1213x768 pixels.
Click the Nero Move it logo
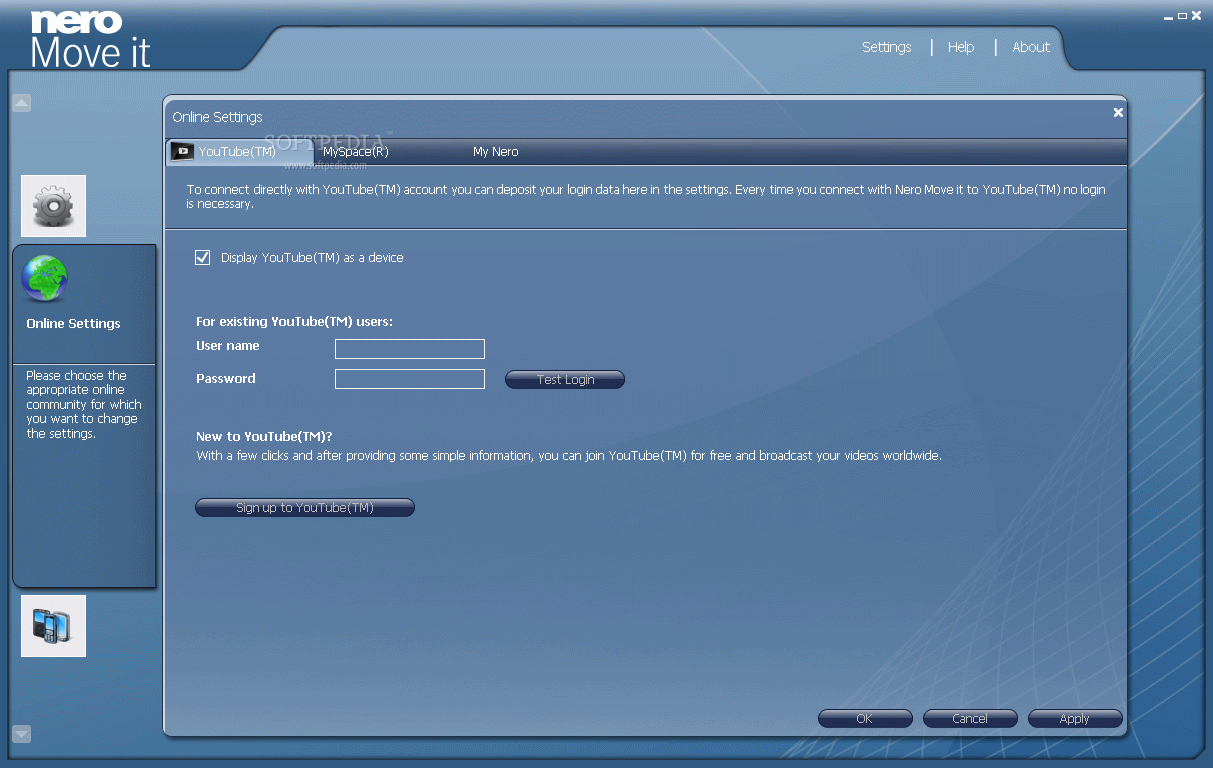click(90, 40)
